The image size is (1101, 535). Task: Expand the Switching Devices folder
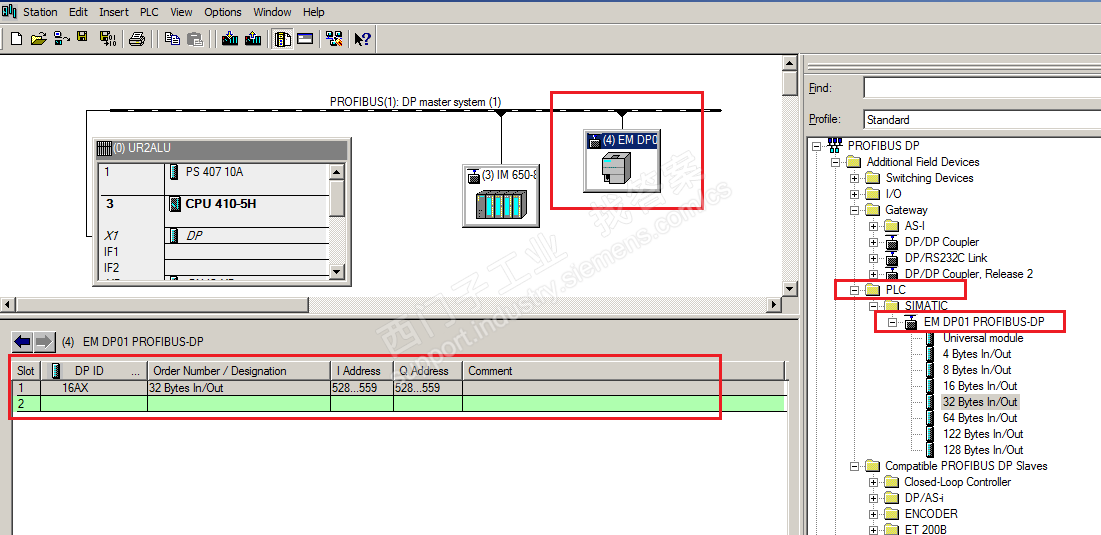click(x=855, y=178)
